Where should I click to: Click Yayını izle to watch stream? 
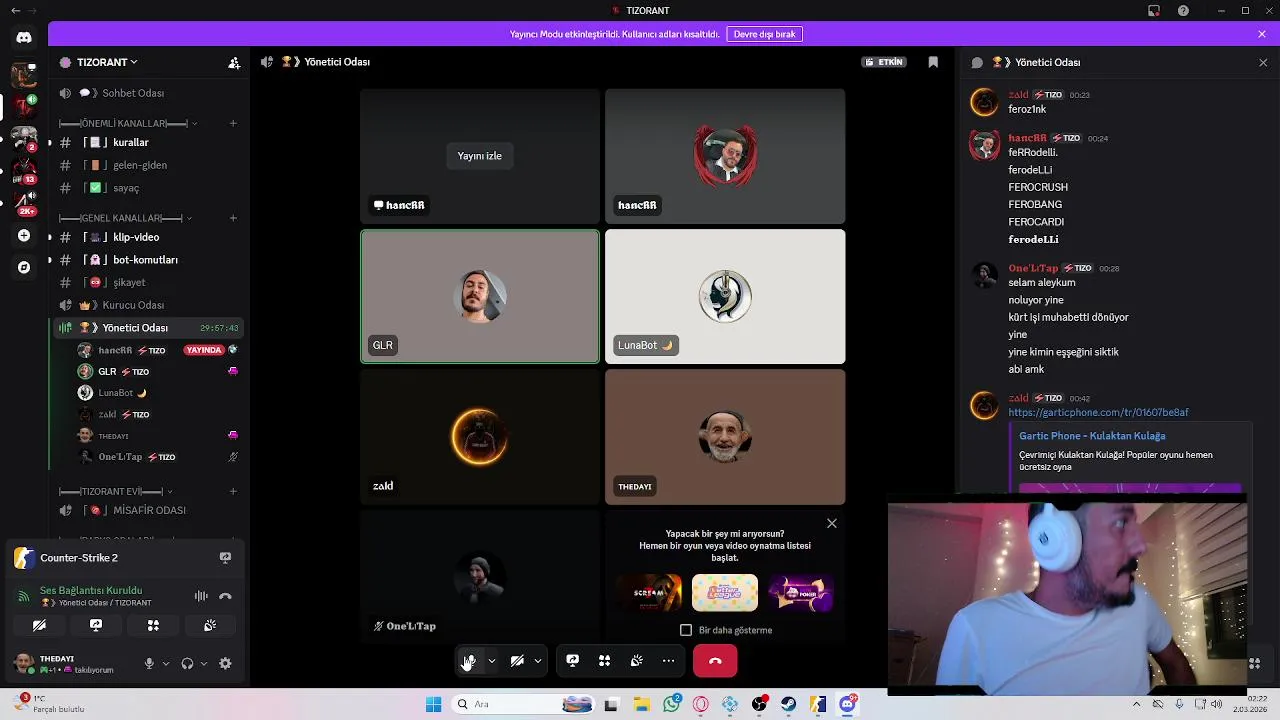(480, 156)
